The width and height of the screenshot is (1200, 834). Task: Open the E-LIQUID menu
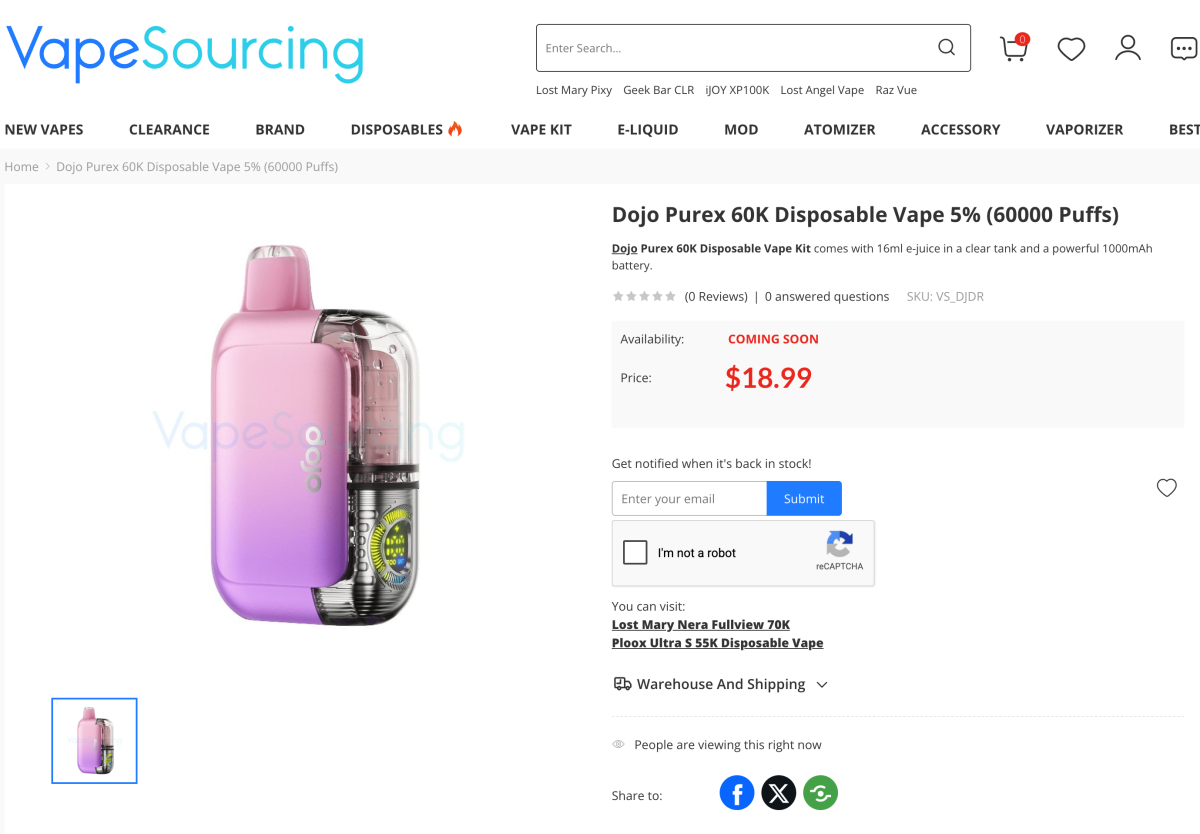[647, 129]
